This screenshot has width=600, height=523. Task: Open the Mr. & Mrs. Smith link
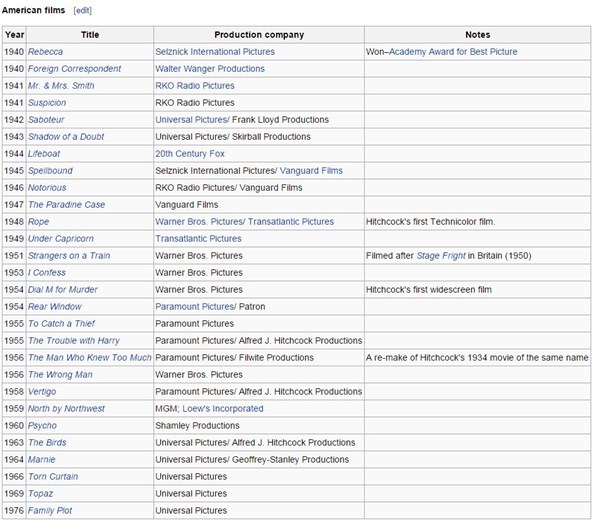click(61, 86)
